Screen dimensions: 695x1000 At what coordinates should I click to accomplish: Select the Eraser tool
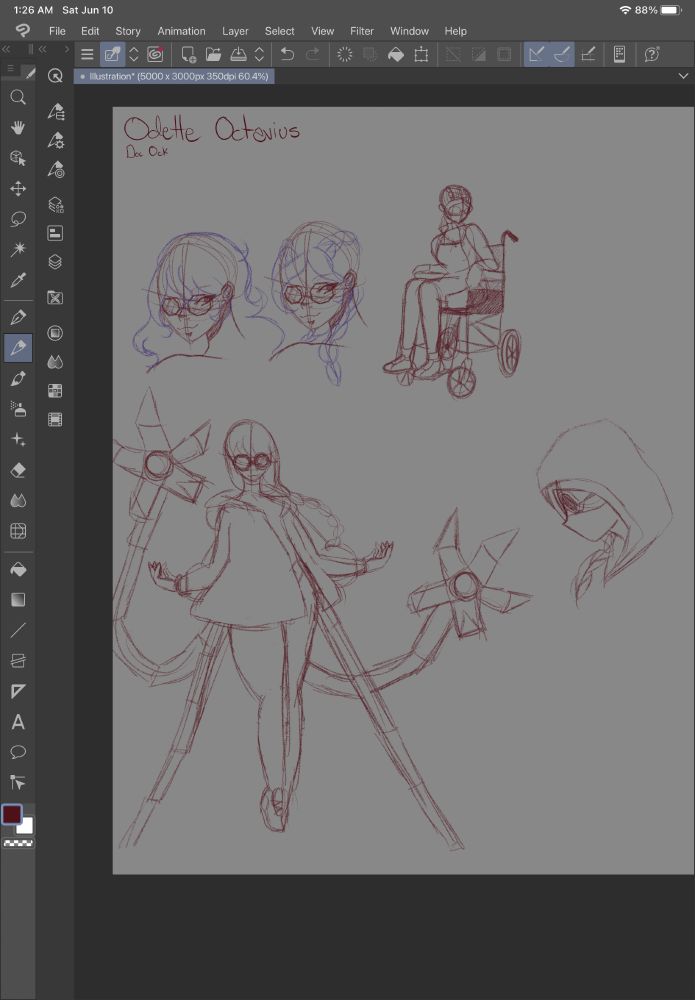18,470
